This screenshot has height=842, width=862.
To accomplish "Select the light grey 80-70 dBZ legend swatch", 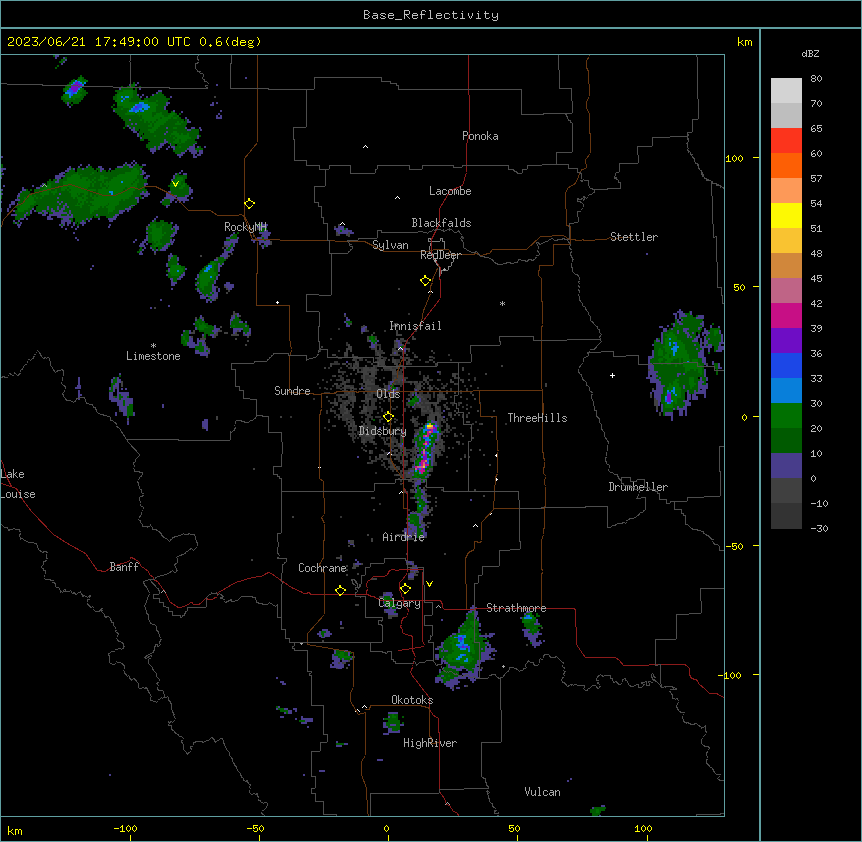I will (x=786, y=91).
